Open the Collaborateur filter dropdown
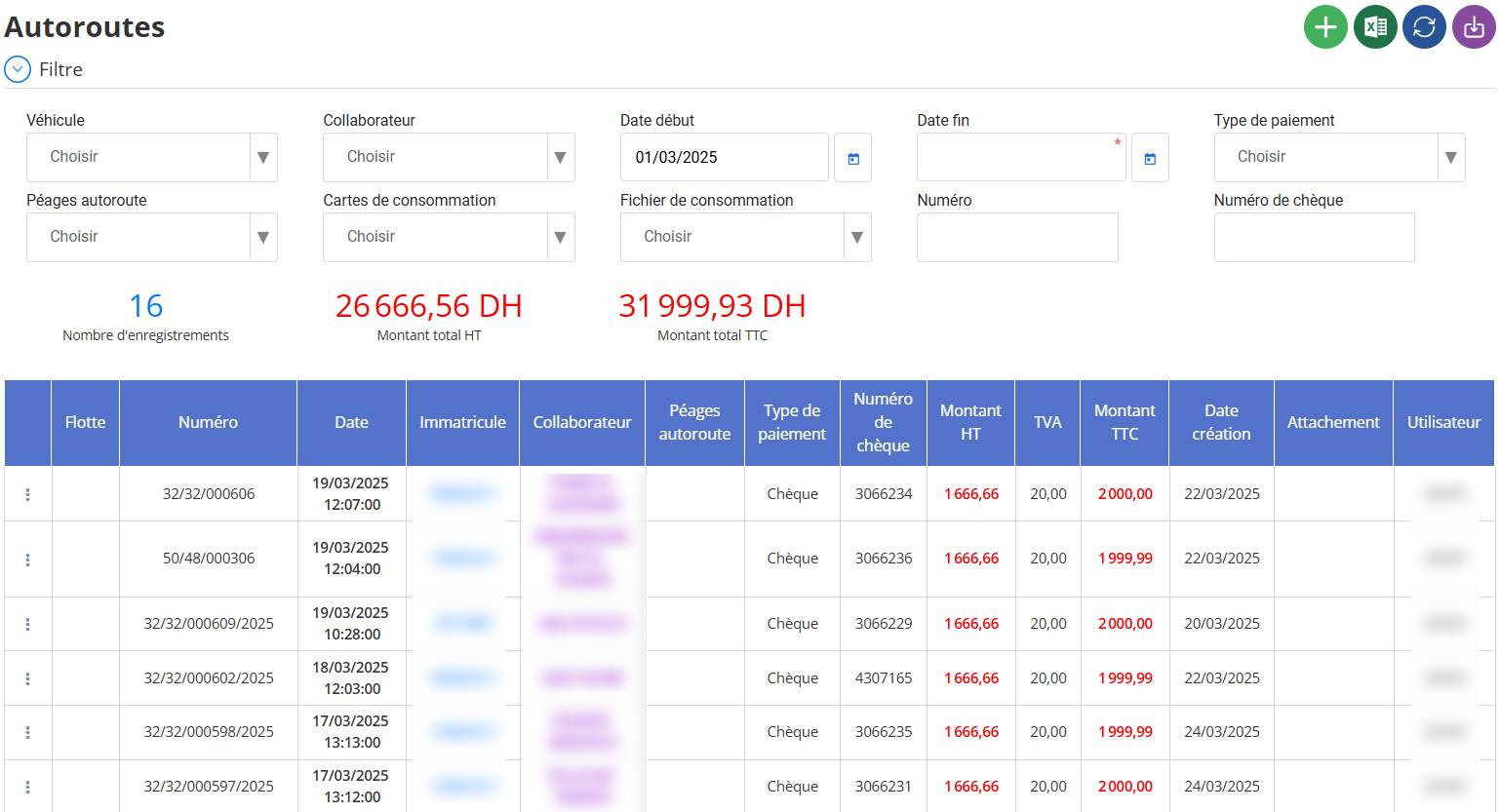The image size is (1500, 812). pos(449,157)
